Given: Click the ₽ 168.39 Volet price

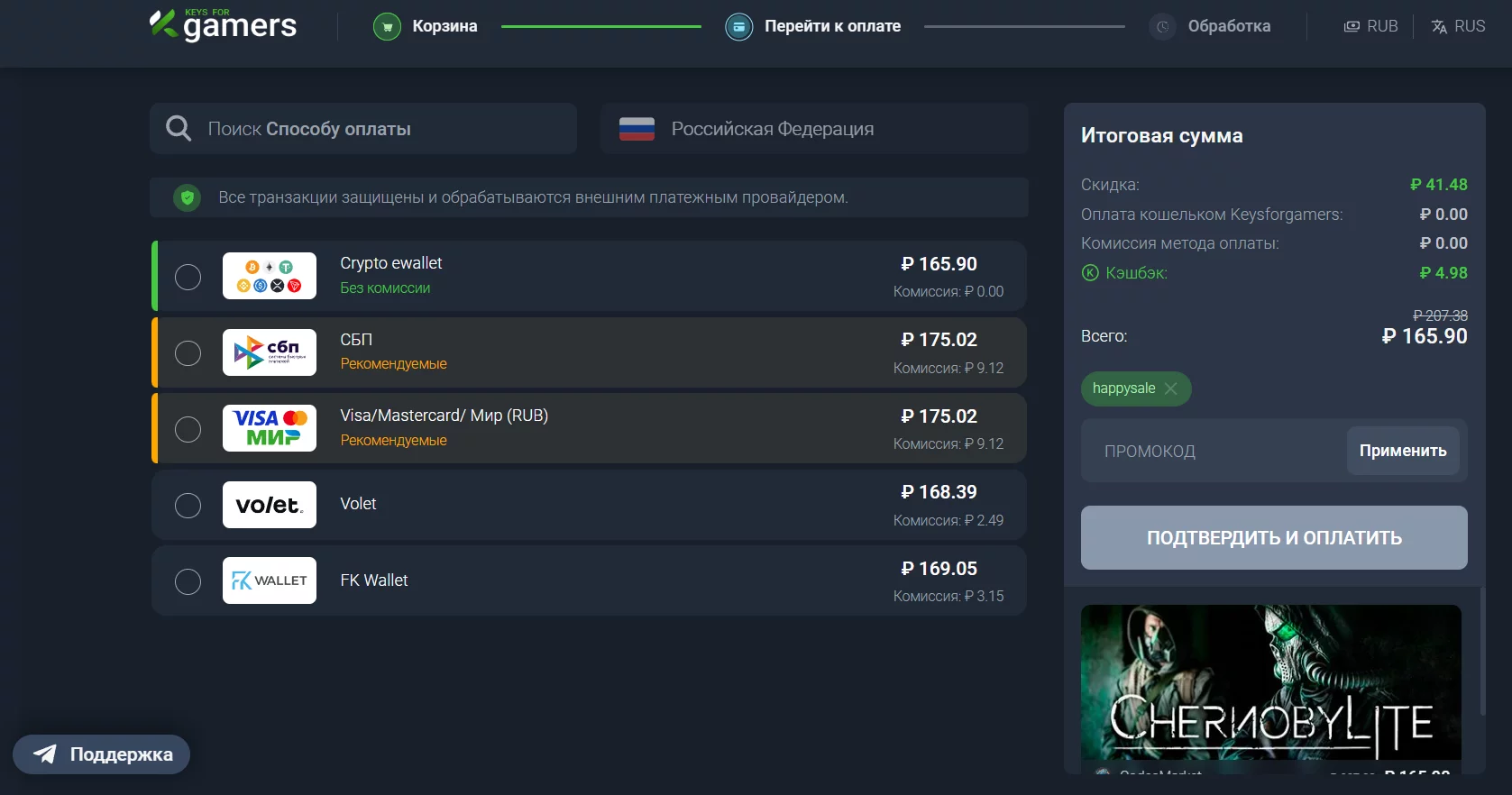Looking at the screenshot, I should [x=939, y=492].
